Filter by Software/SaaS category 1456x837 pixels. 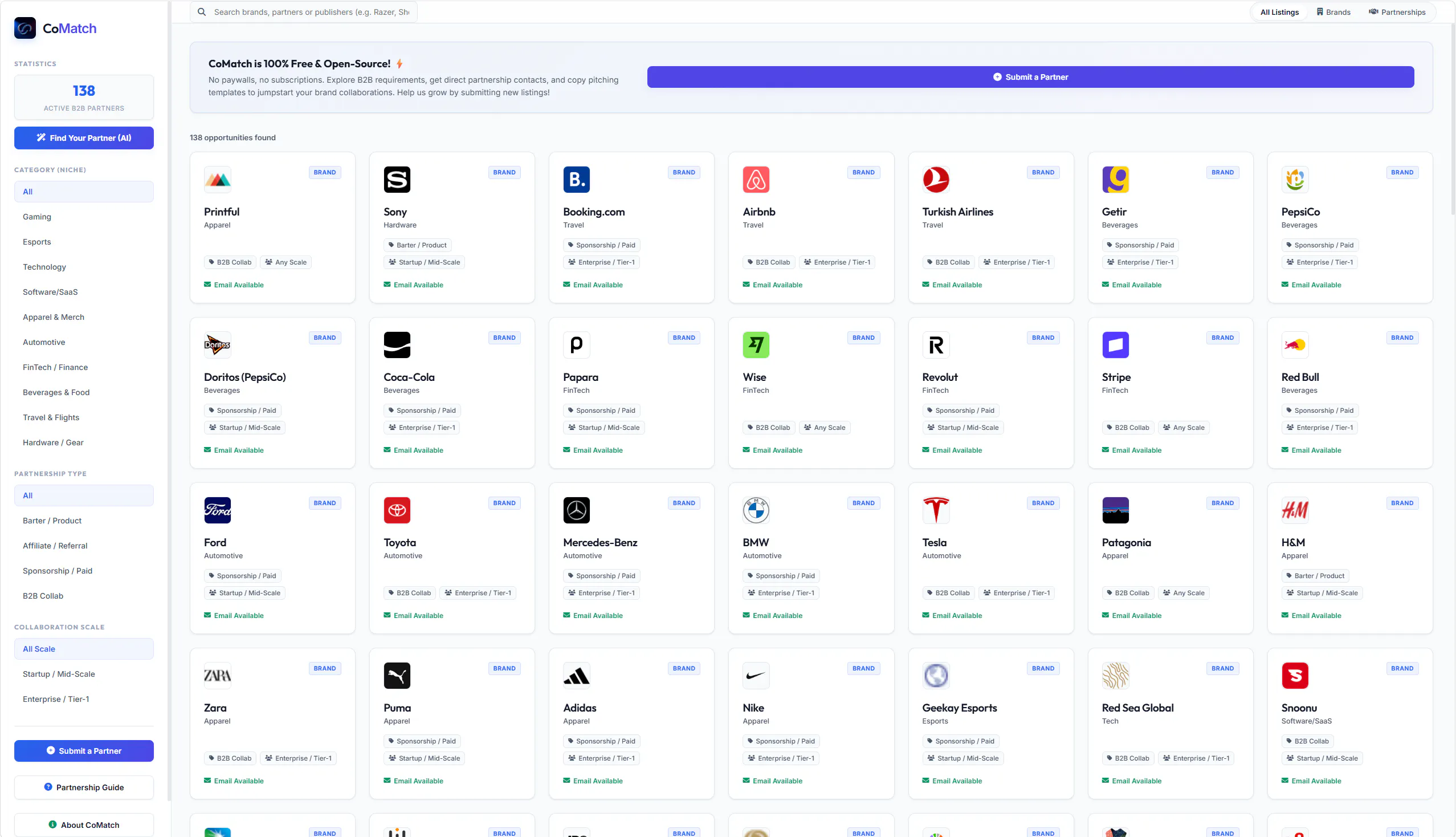(x=84, y=292)
